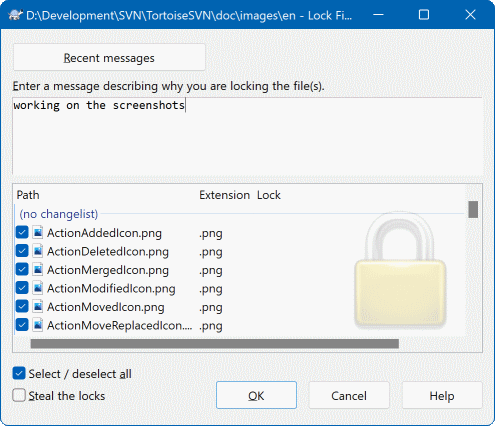Image resolution: width=495 pixels, height=426 pixels.
Task: Click the image file icon for ActionMoveReplacedIcon
Action: 38,325
